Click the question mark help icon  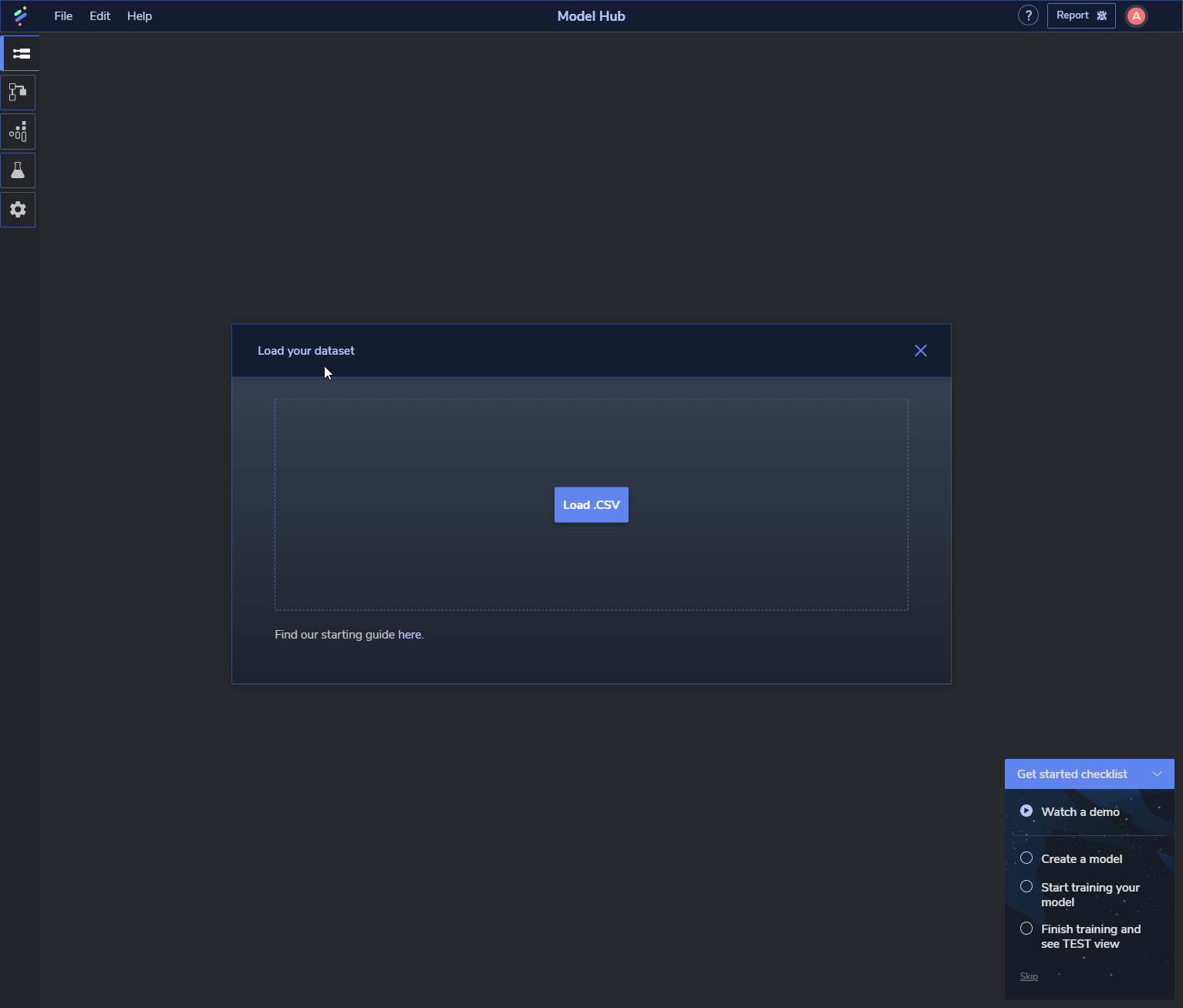1028,15
